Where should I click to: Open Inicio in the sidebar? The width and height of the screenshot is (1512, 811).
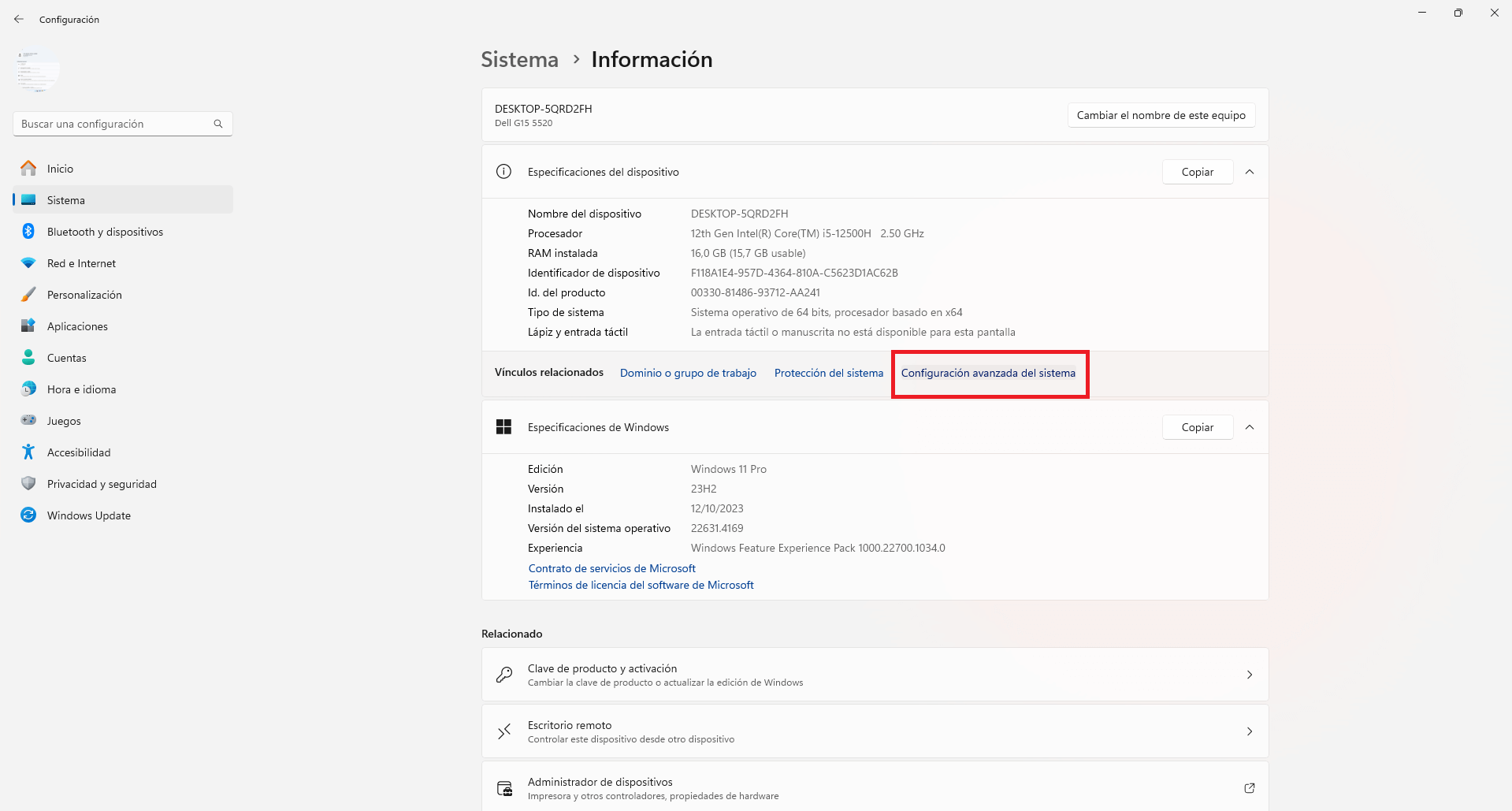coord(123,169)
